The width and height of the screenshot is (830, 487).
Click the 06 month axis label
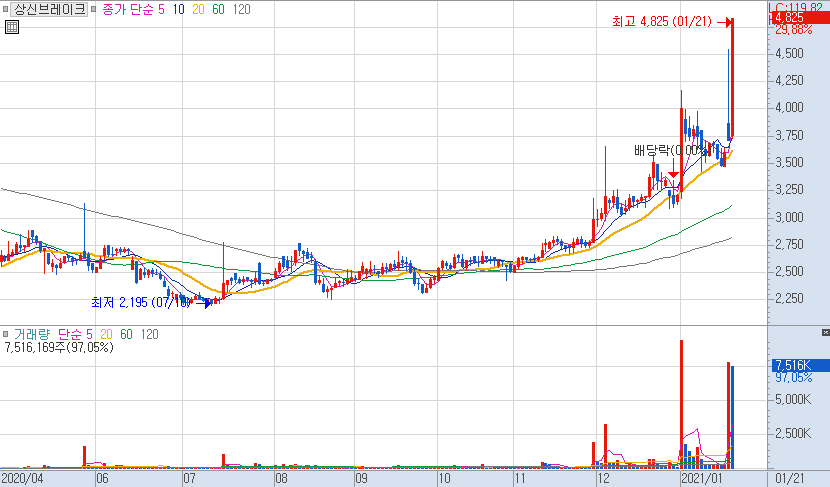tap(102, 479)
